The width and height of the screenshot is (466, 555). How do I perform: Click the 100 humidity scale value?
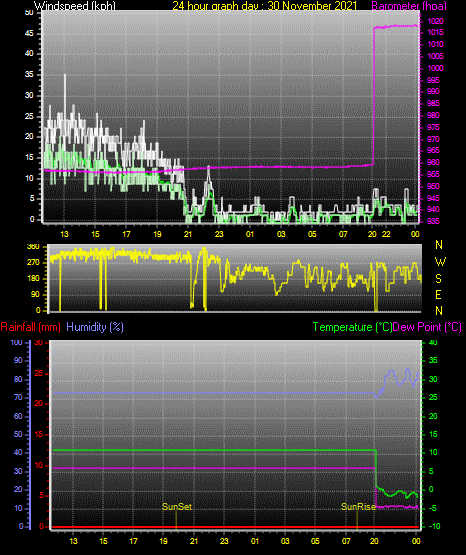pyautogui.click(x=17, y=343)
